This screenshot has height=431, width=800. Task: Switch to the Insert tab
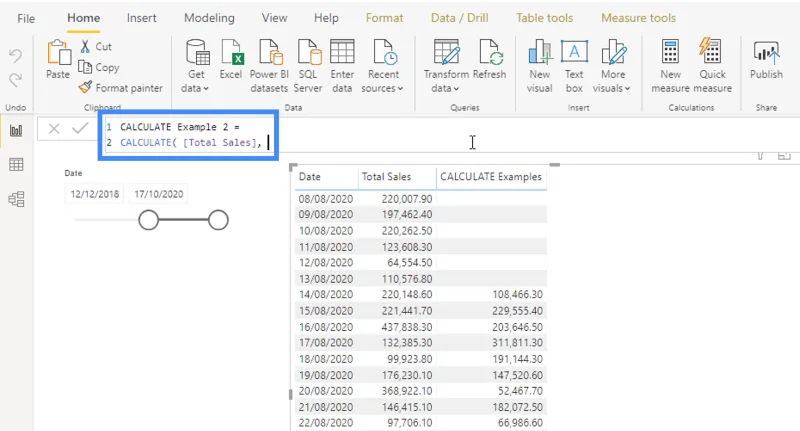point(141,18)
